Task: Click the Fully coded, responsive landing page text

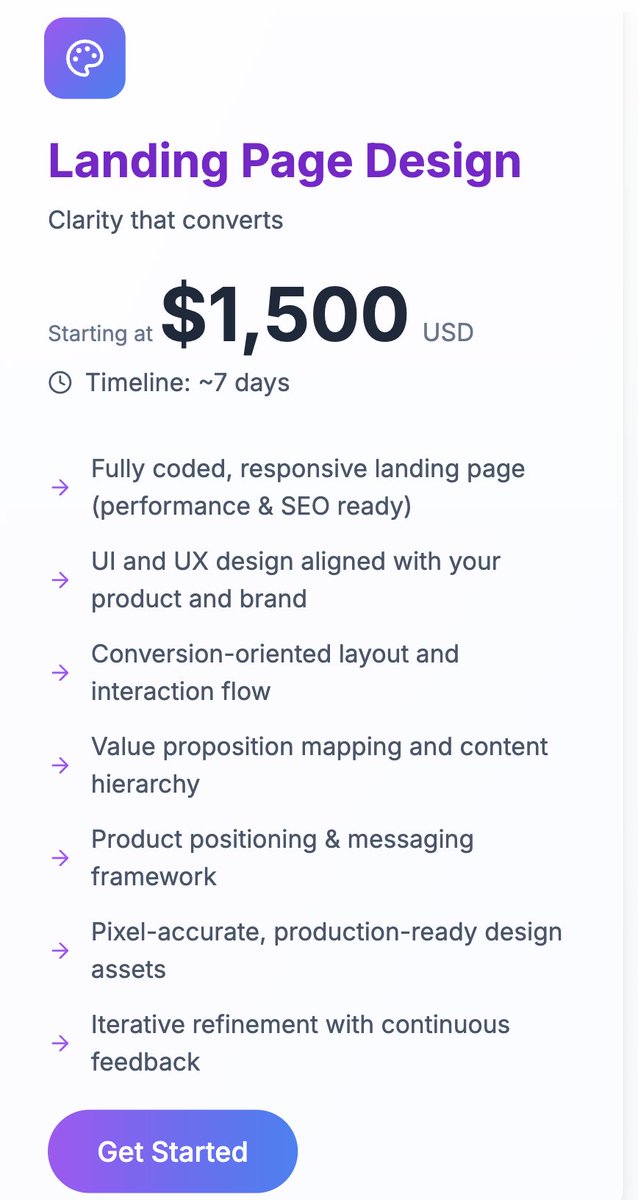Action: [308, 487]
